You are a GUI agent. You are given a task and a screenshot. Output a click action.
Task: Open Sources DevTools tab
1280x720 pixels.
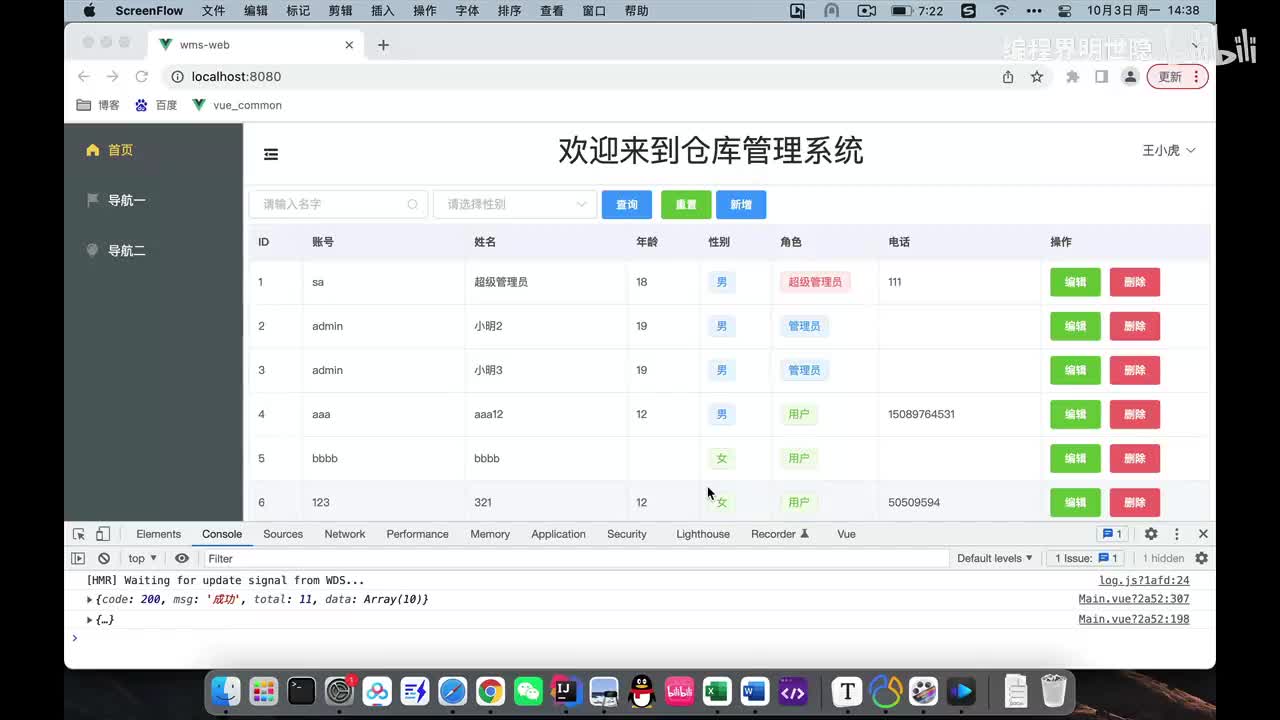point(283,534)
